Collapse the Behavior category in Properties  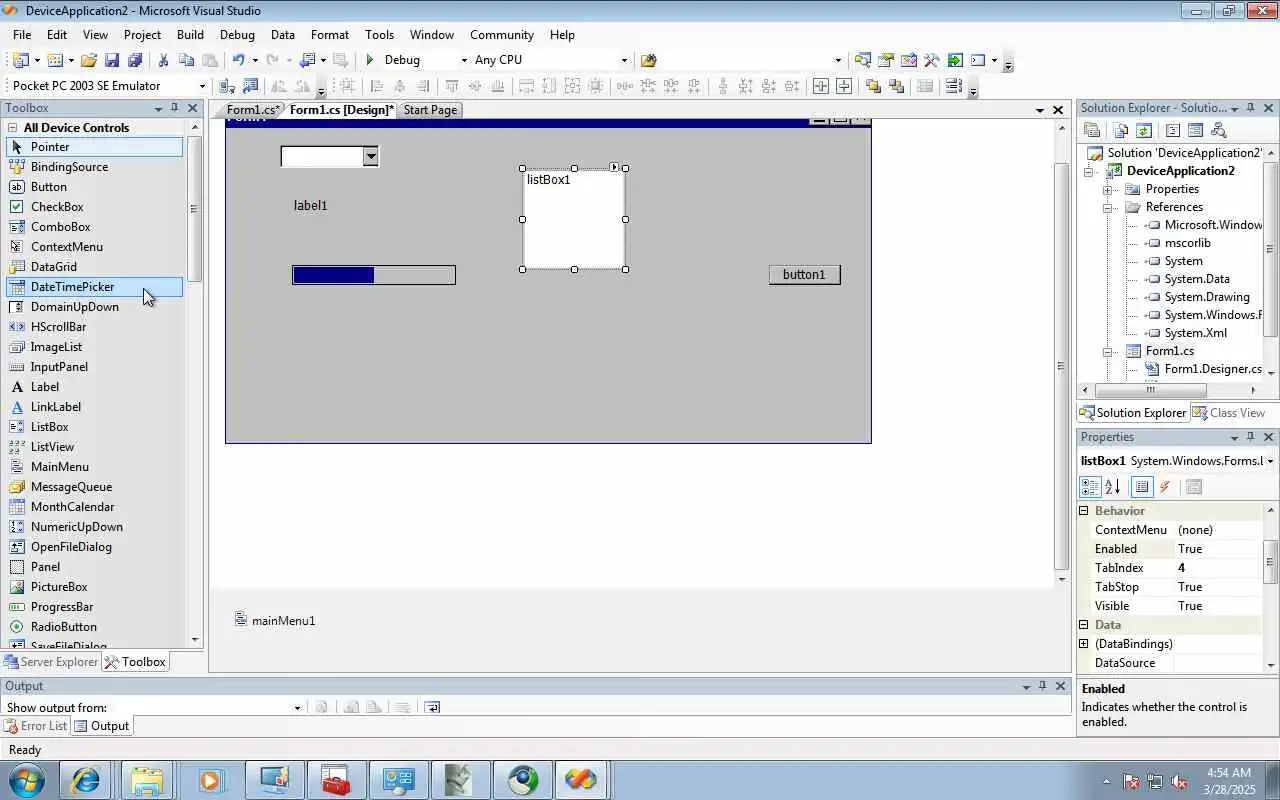(x=1083, y=511)
